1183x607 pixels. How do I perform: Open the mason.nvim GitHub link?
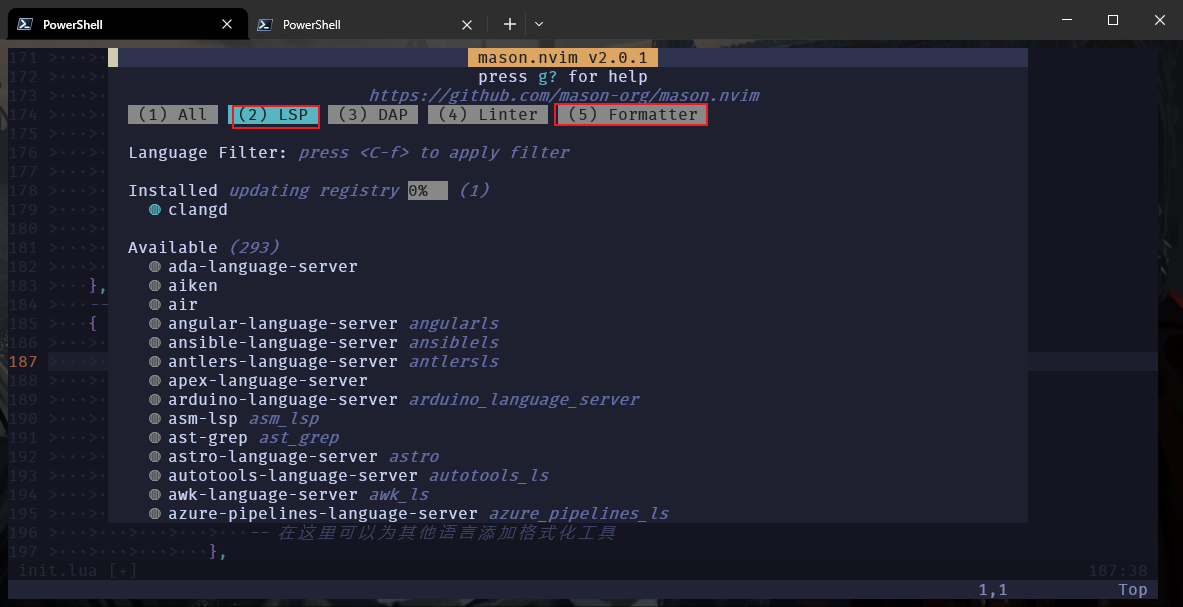(563, 96)
